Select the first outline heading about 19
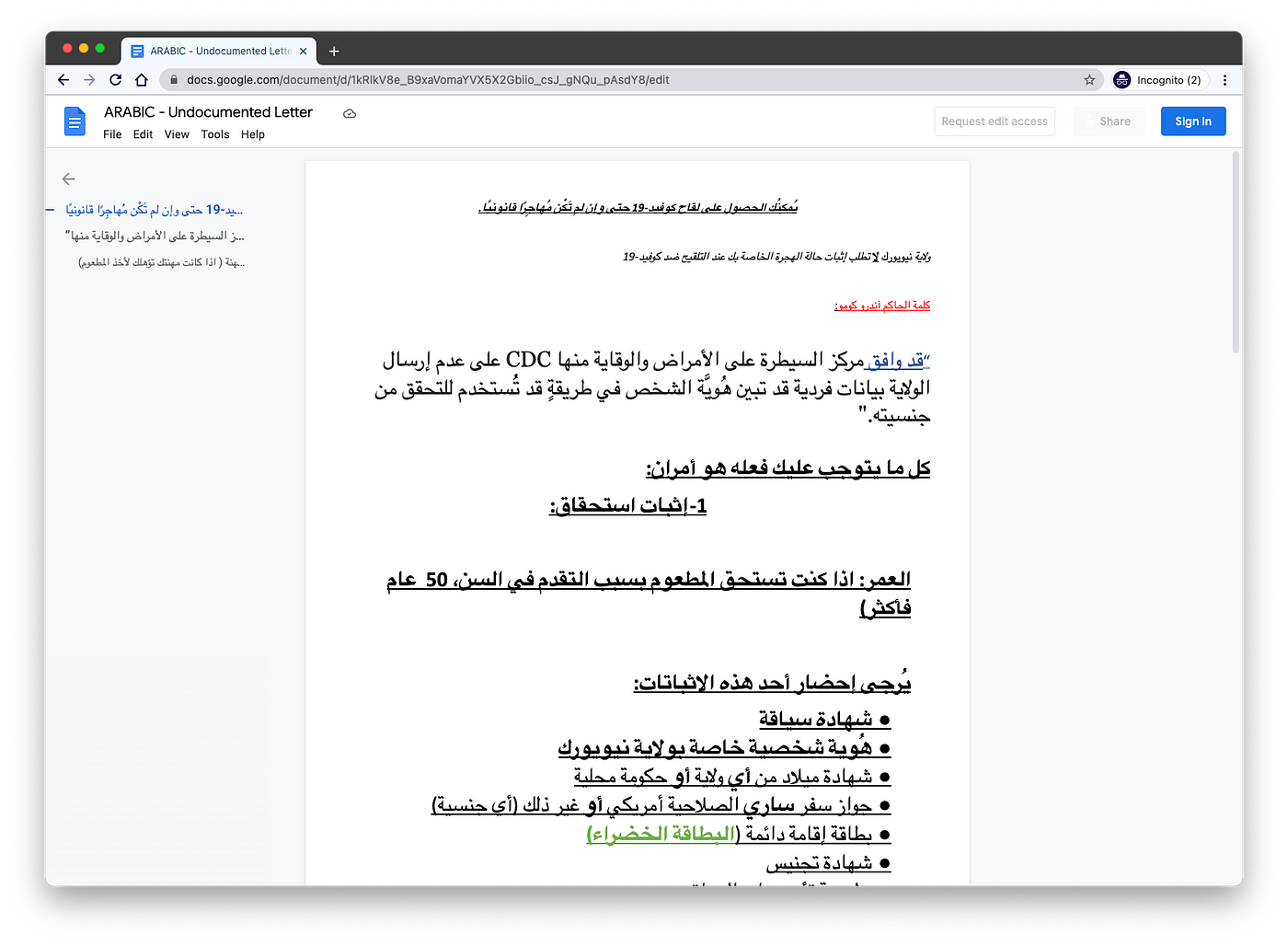Viewport: 1288px width, 946px height. pos(155,210)
